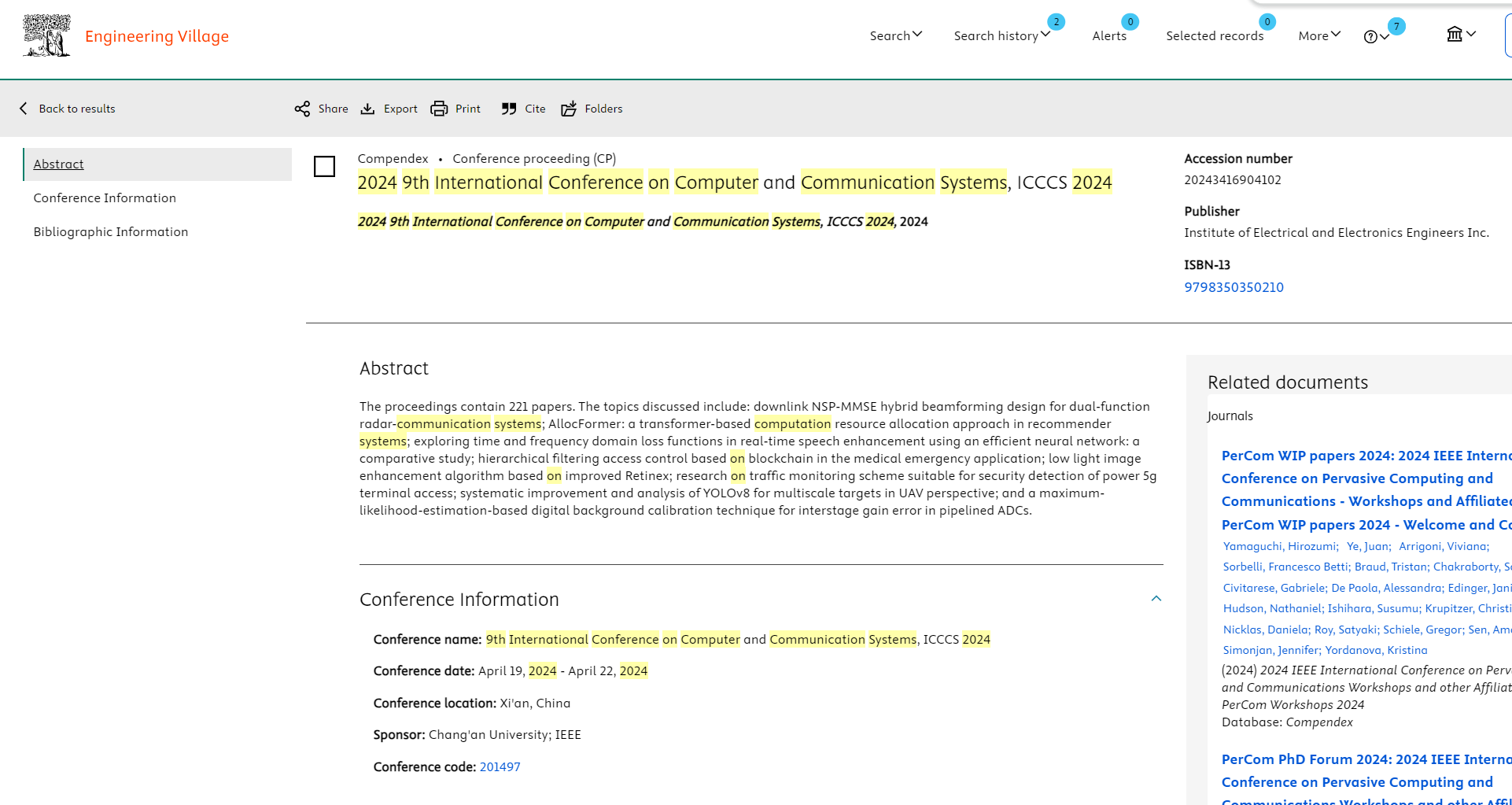Click author Civitarese, Gabriele

pyautogui.click(x=1274, y=588)
